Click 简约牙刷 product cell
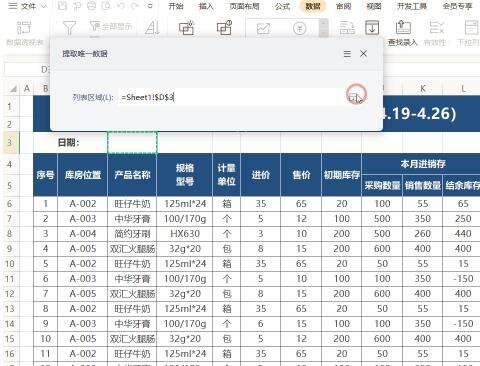Screen dimensions: 480x366 click(x=132, y=234)
